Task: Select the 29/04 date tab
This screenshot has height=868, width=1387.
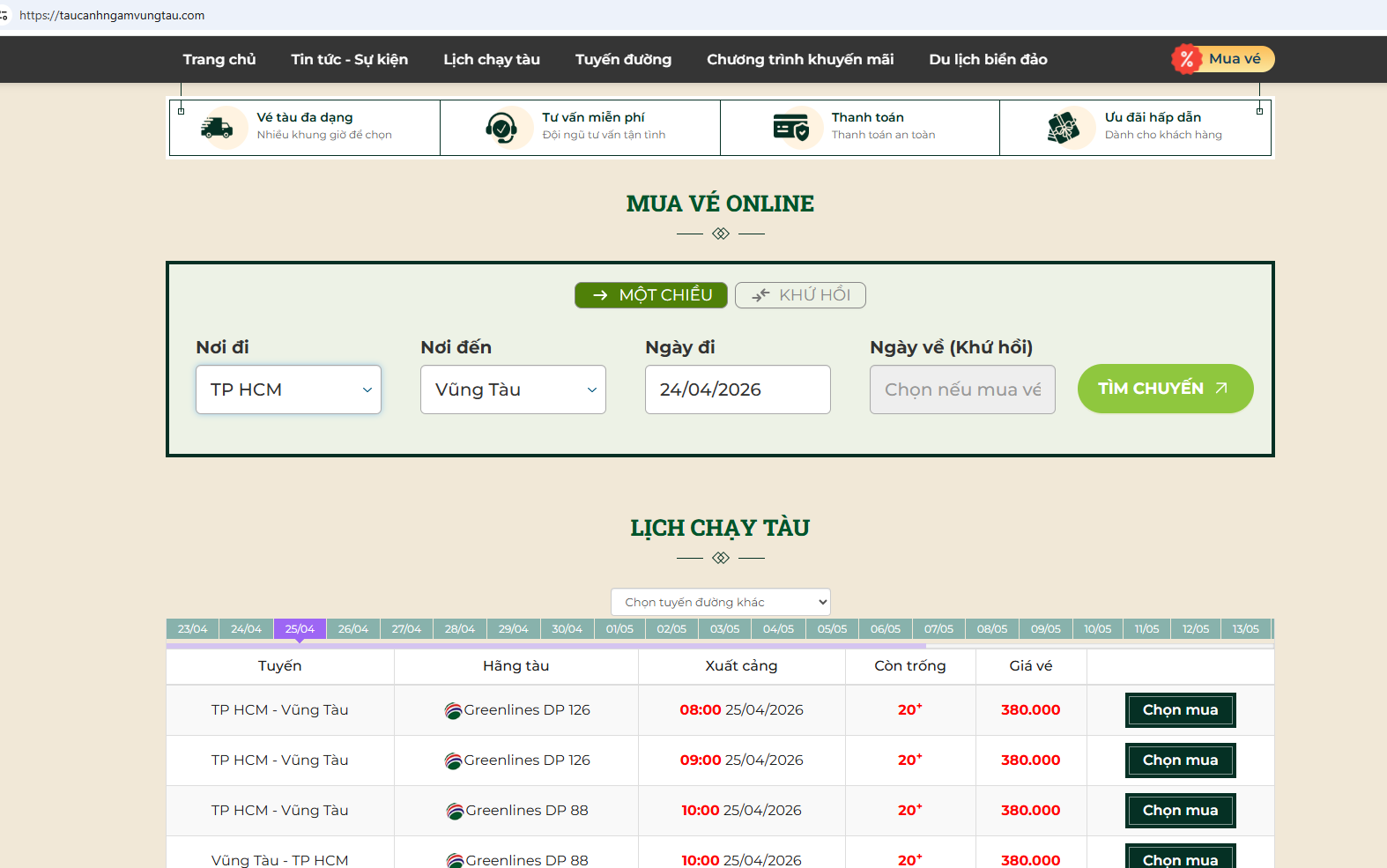Action: tap(513, 628)
